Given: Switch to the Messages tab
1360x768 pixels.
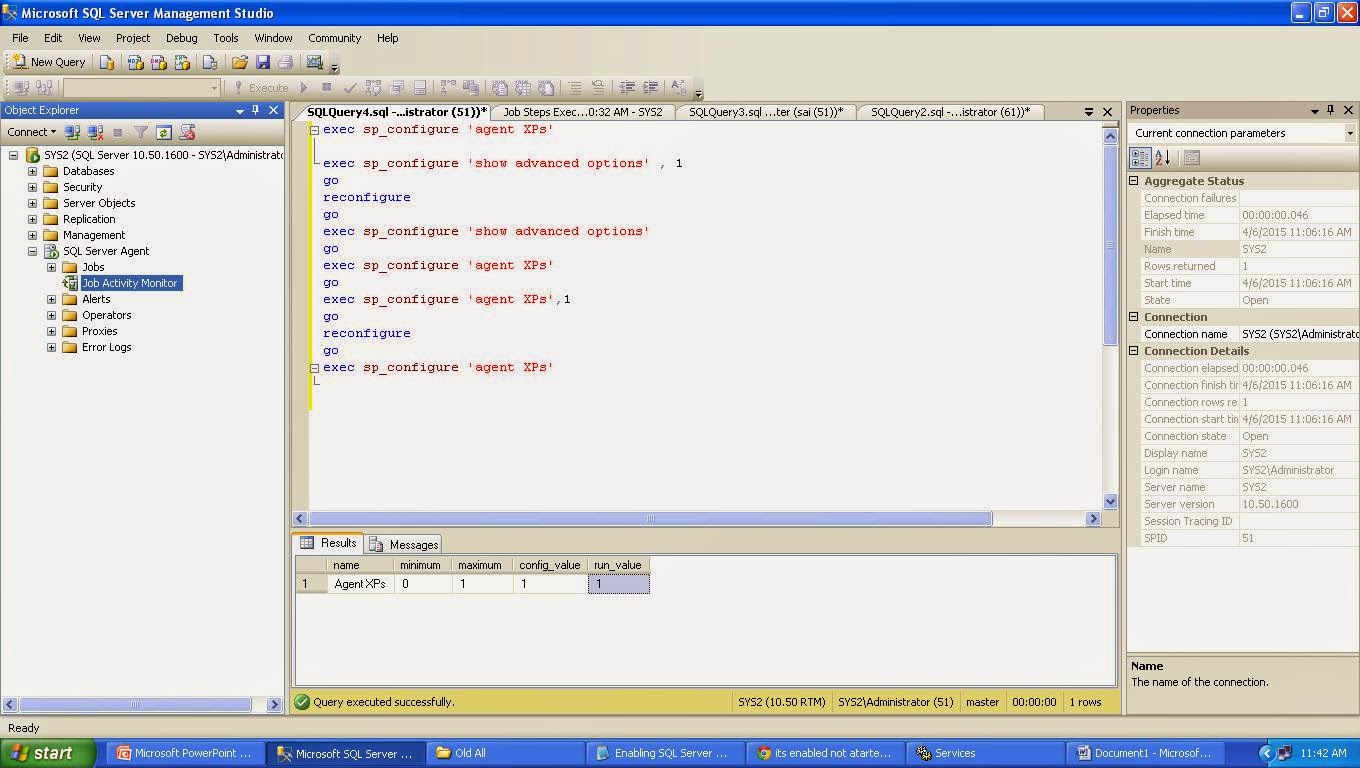Looking at the screenshot, I should 413,544.
